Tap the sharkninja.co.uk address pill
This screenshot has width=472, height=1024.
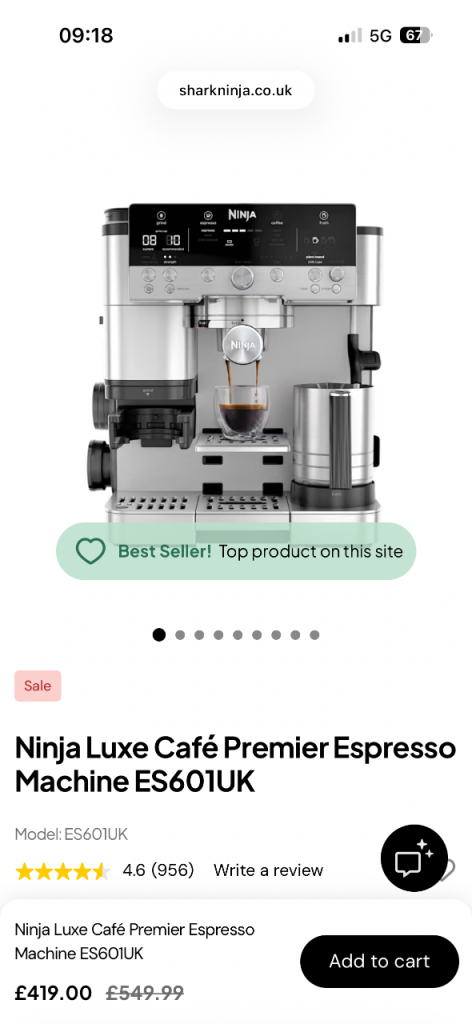pos(236,90)
